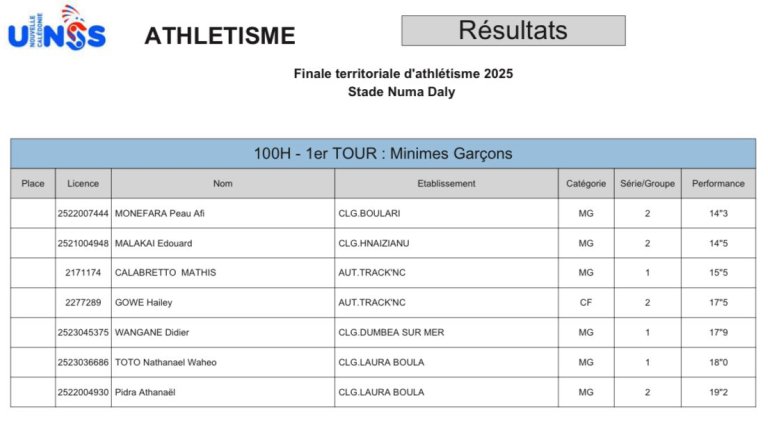Click the CLG.DUMBEA SUR MER cell
The image size is (768, 428).
point(391,333)
